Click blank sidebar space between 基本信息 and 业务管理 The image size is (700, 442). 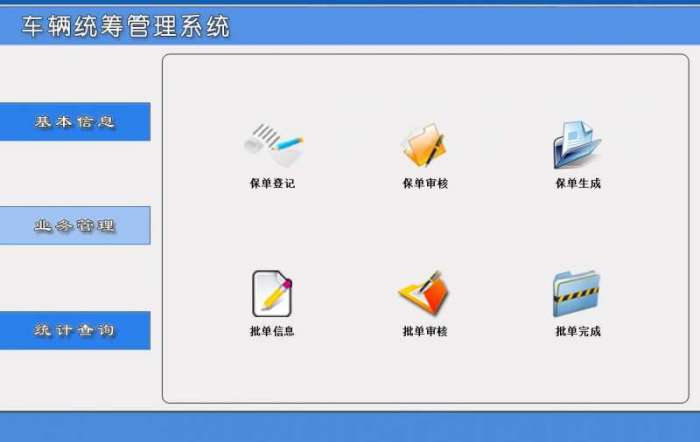click(75, 173)
